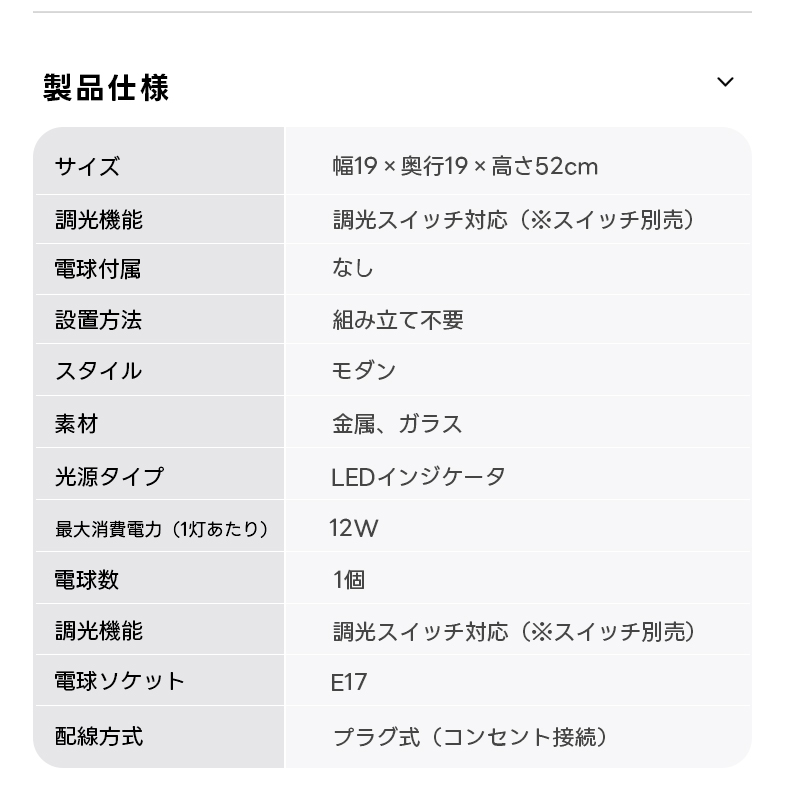
Task: Click the 配線方式 label
Action: [x=98, y=737]
